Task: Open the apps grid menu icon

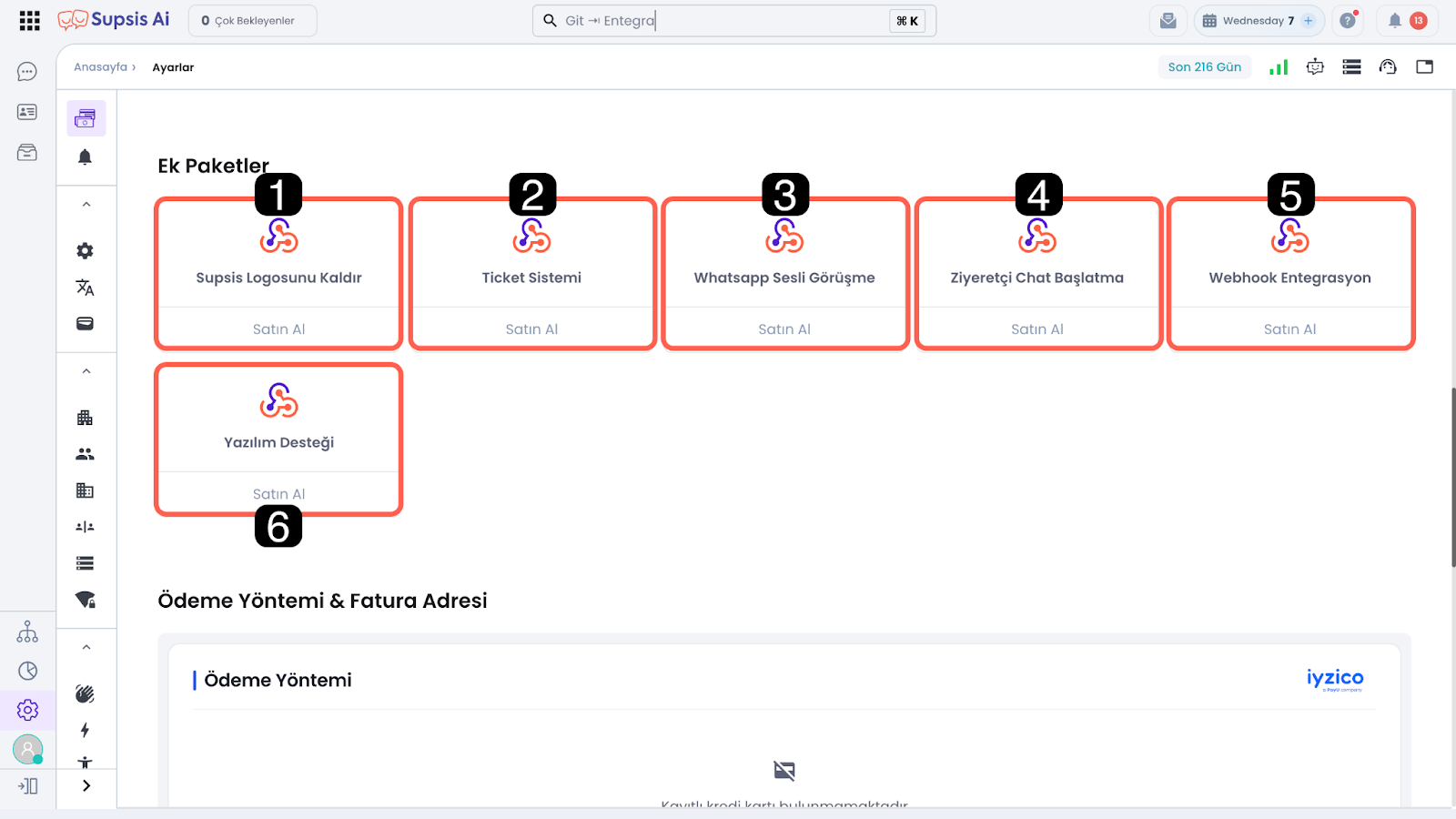Action: (29, 21)
